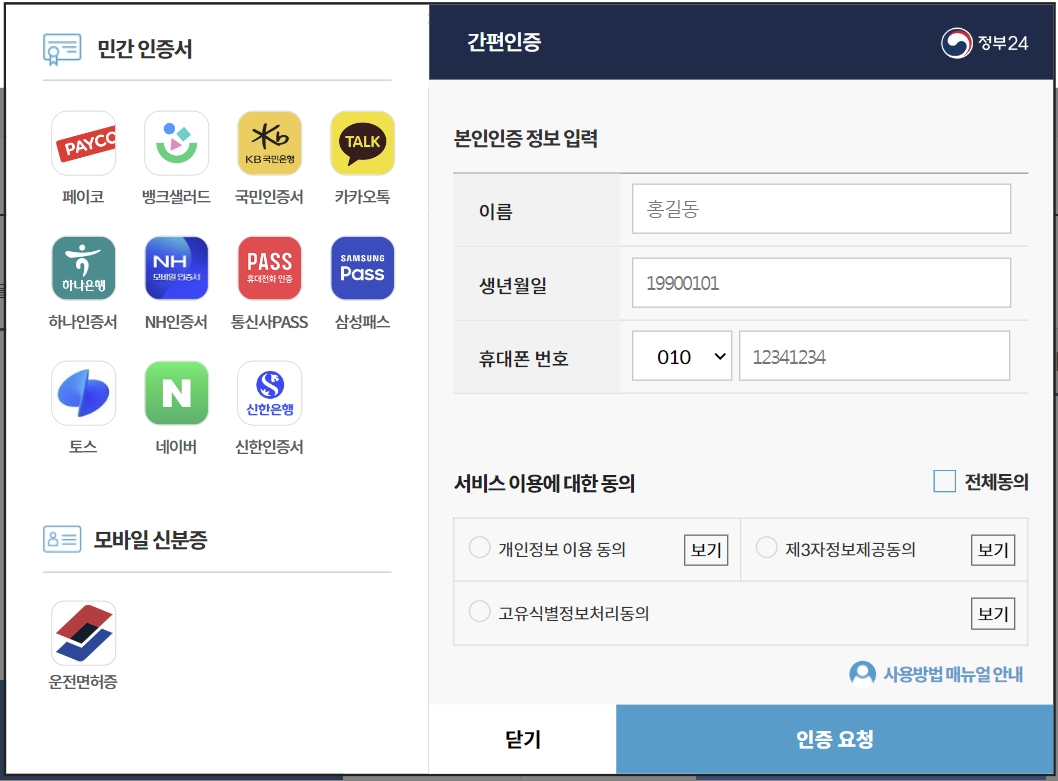Click the 제3자정보제공동의 label text
Image resolution: width=1058 pixels, height=781 pixels.
[850, 549]
